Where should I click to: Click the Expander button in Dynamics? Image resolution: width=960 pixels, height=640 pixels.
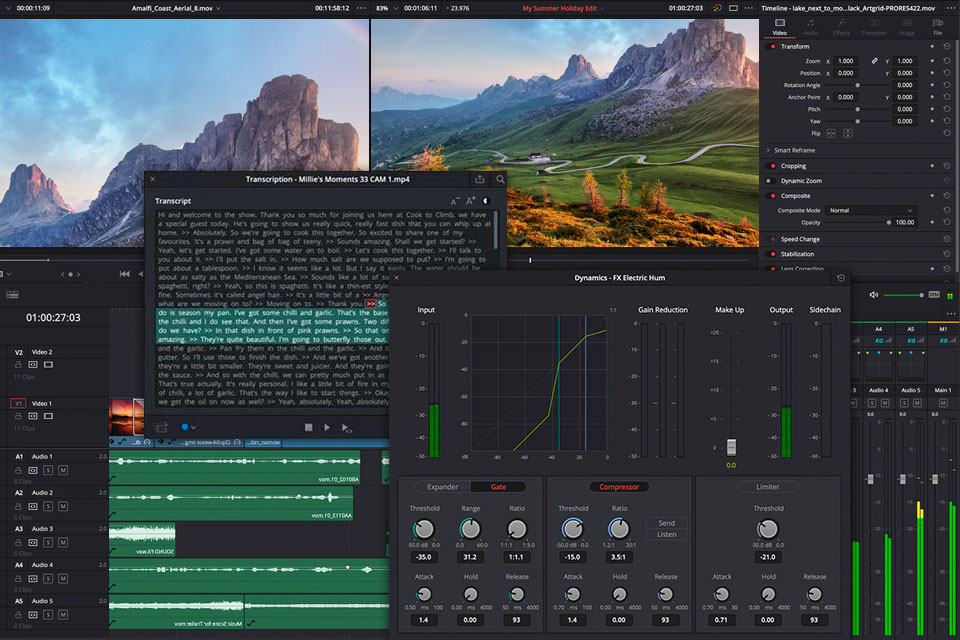click(443, 487)
